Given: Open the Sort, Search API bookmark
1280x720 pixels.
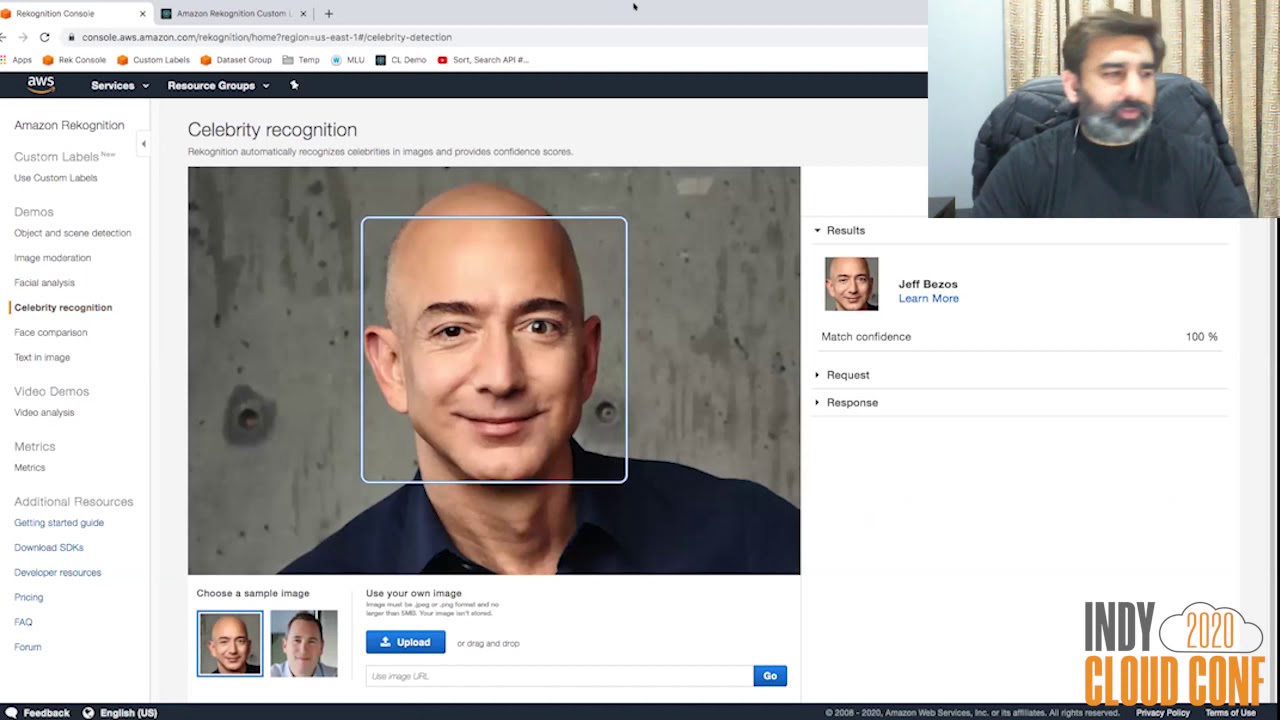Looking at the screenshot, I should click(x=483, y=60).
